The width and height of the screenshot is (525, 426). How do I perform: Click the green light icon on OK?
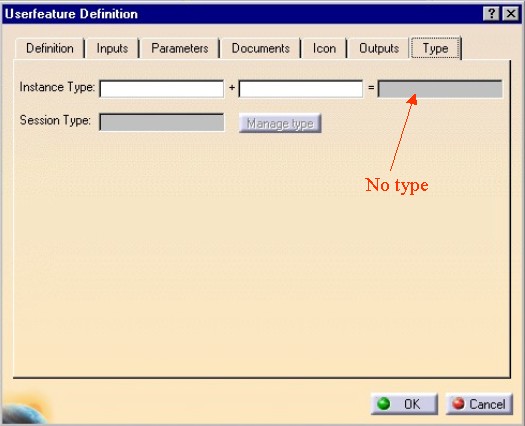click(383, 404)
